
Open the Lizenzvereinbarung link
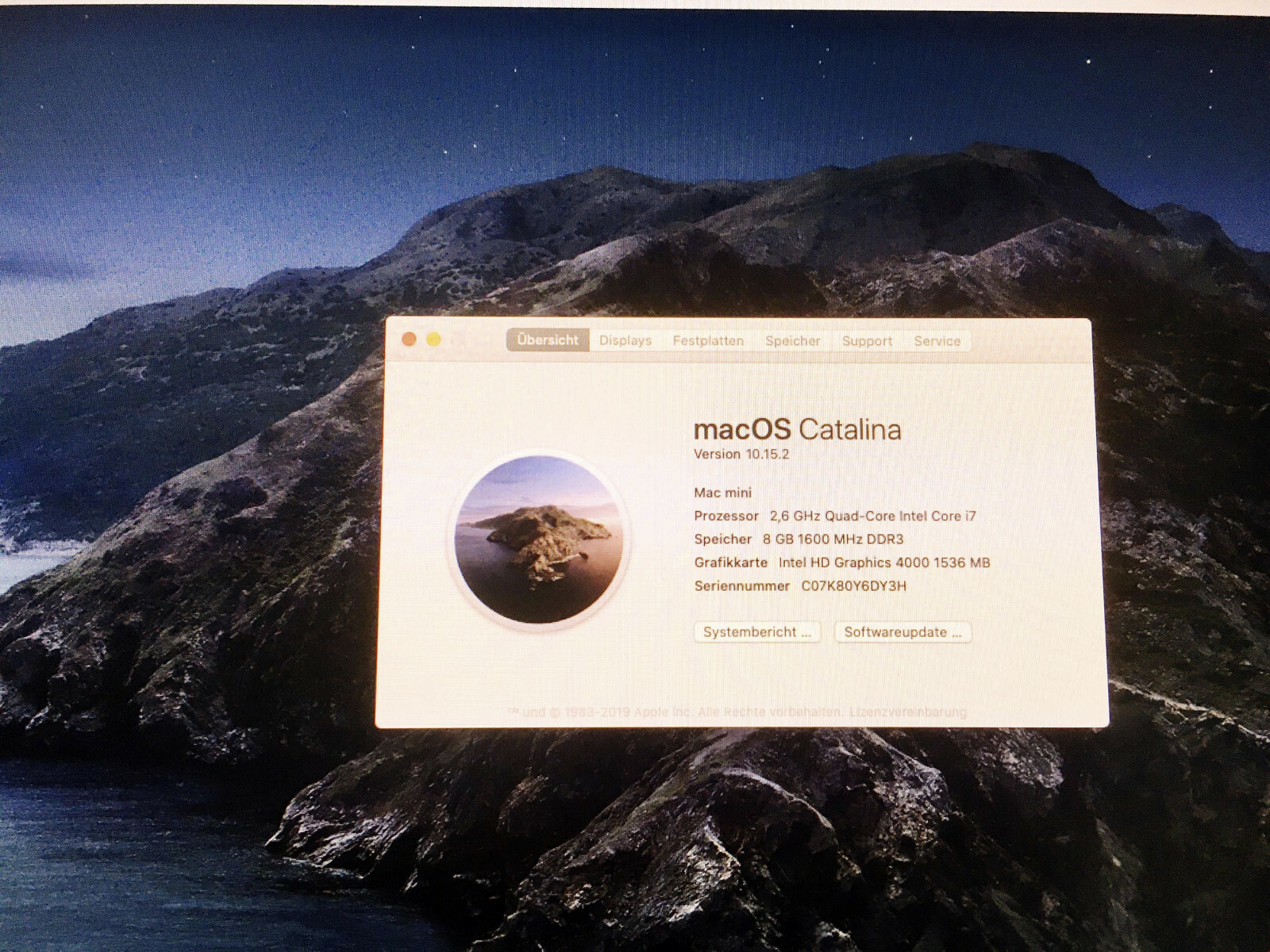[x=908, y=712]
